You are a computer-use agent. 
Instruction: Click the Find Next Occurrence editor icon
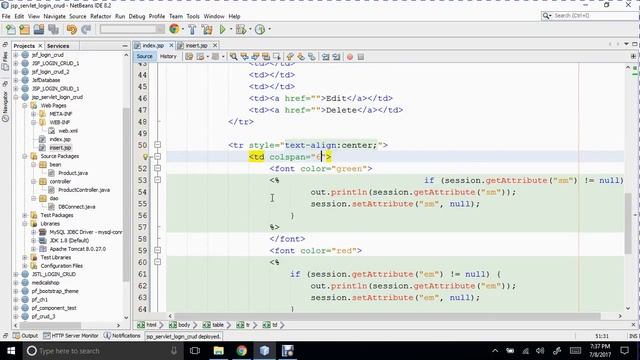[255, 57]
